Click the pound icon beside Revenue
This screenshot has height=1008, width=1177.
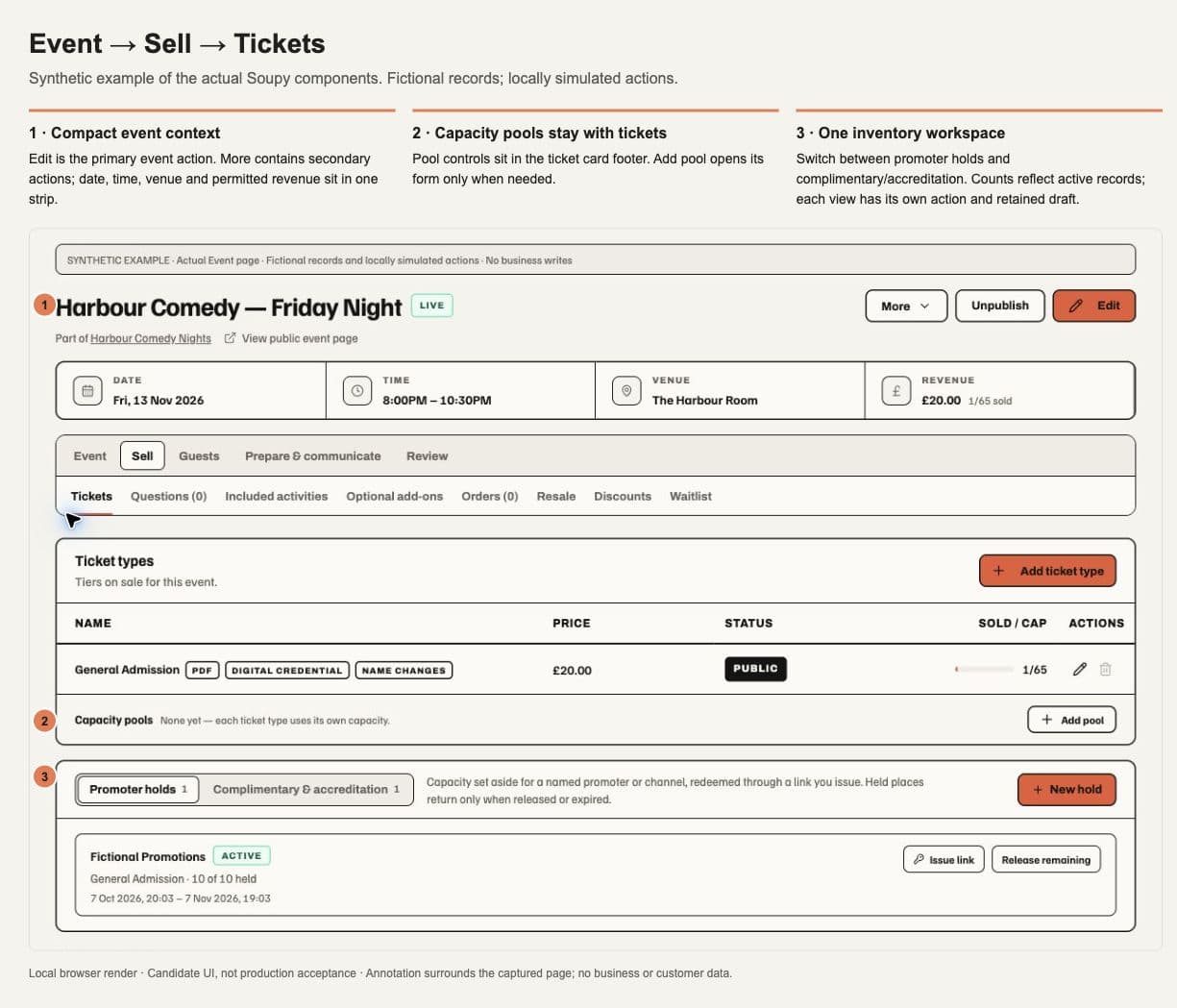(896, 391)
